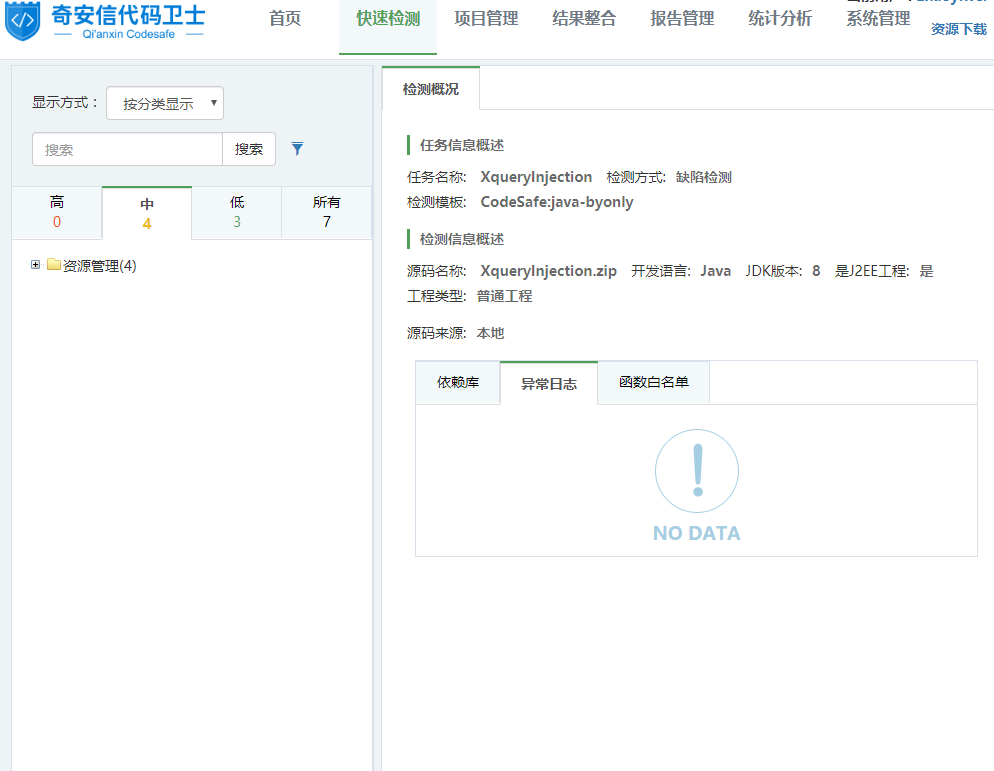The width and height of the screenshot is (994, 771).
Task: Switch to the 依赖库 tab
Action: pyautogui.click(x=458, y=382)
